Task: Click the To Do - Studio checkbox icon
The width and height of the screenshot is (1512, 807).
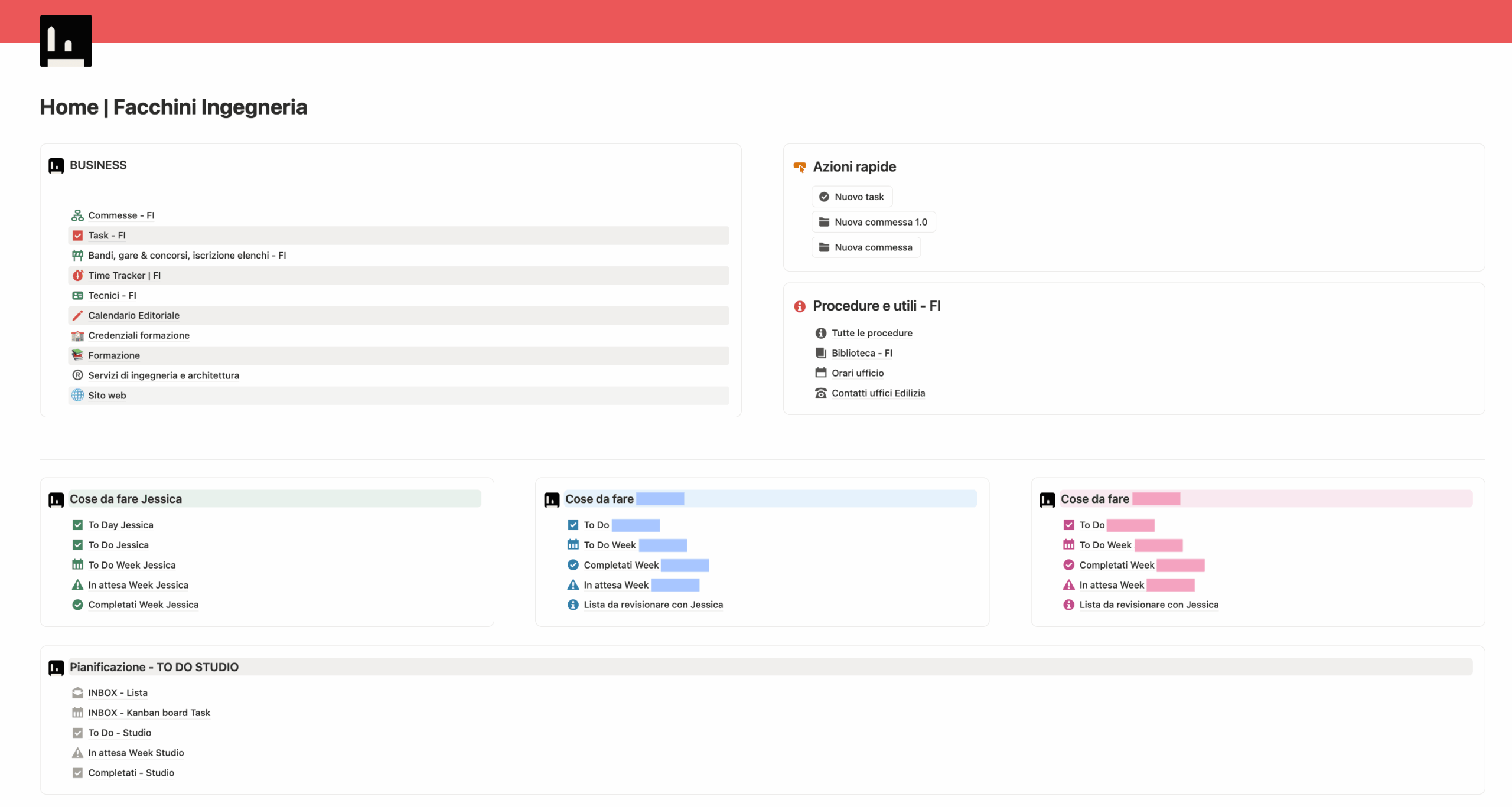Action: click(x=77, y=733)
